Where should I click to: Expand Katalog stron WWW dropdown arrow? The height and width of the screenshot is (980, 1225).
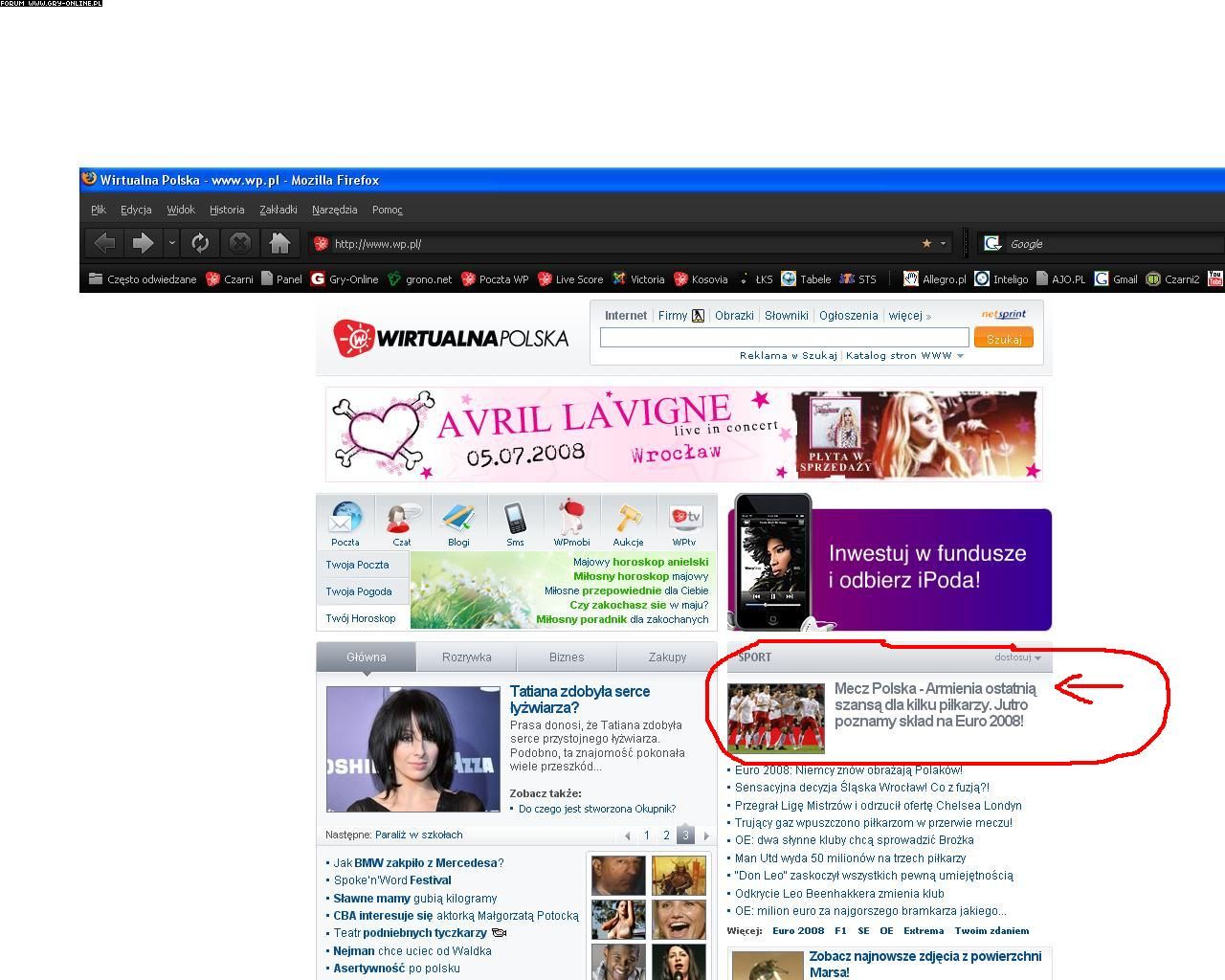click(960, 356)
